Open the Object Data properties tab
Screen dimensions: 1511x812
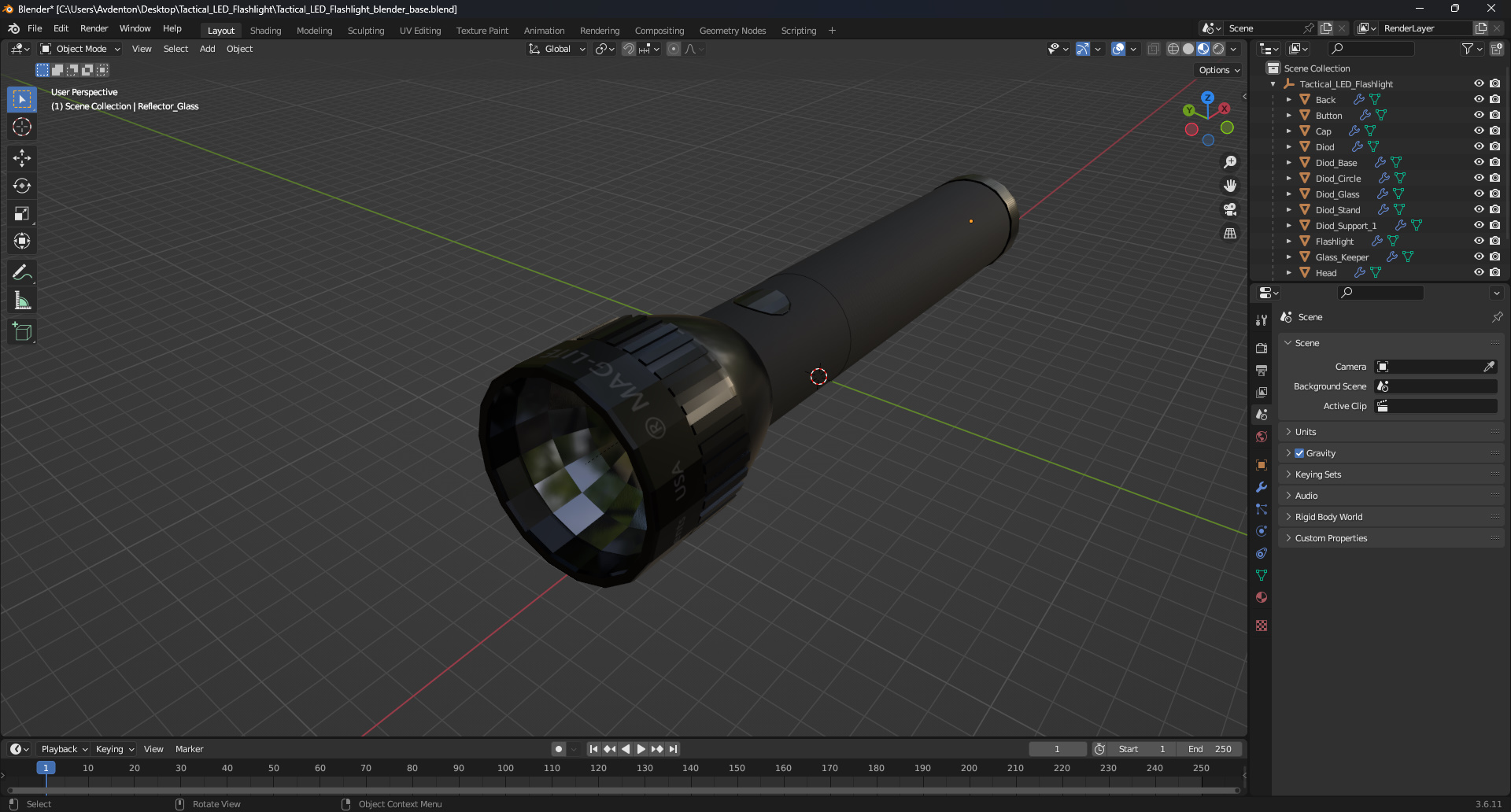1262,575
